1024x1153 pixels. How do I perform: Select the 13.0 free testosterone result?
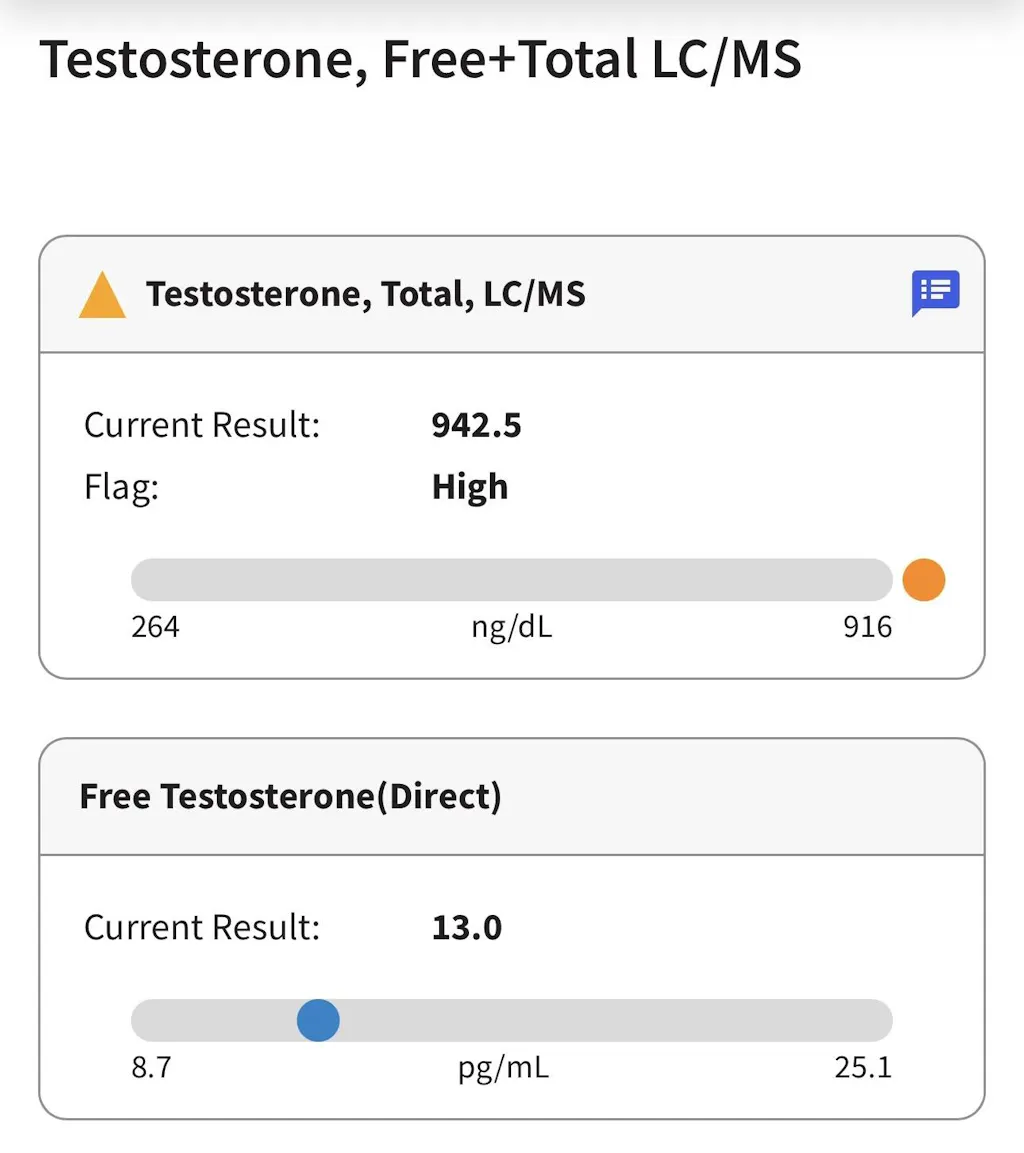[x=466, y=928]
